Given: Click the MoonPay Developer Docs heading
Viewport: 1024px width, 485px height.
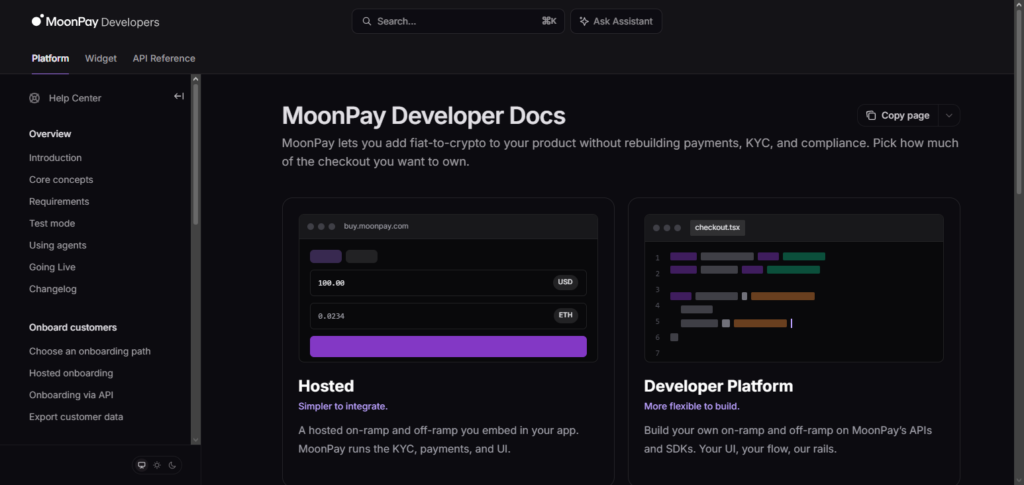Looking at the screenshot, I should [x=423, y=116].
